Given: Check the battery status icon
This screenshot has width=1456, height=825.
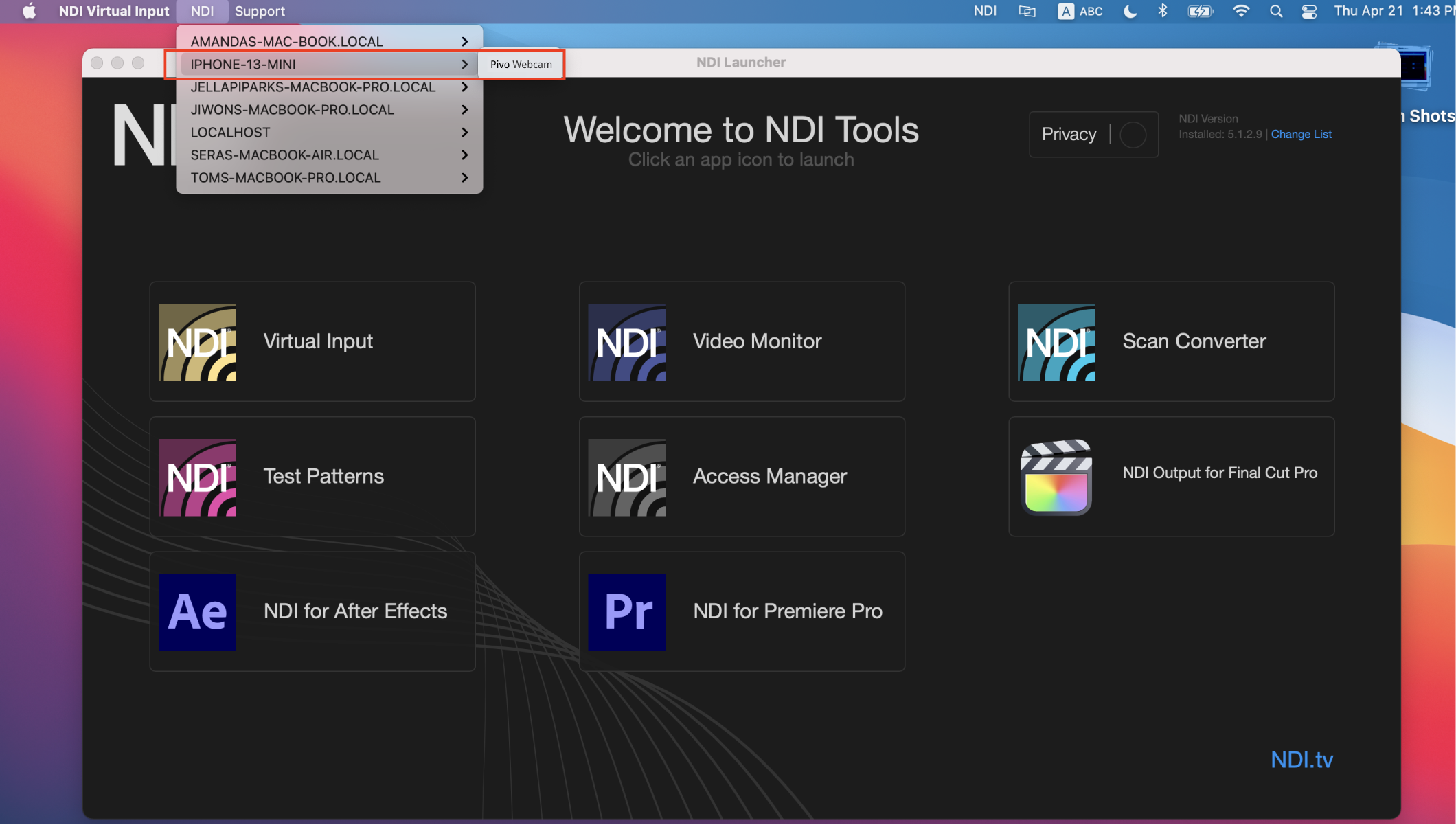Looking at the screenshot, I should click(x=1200, y=11).
